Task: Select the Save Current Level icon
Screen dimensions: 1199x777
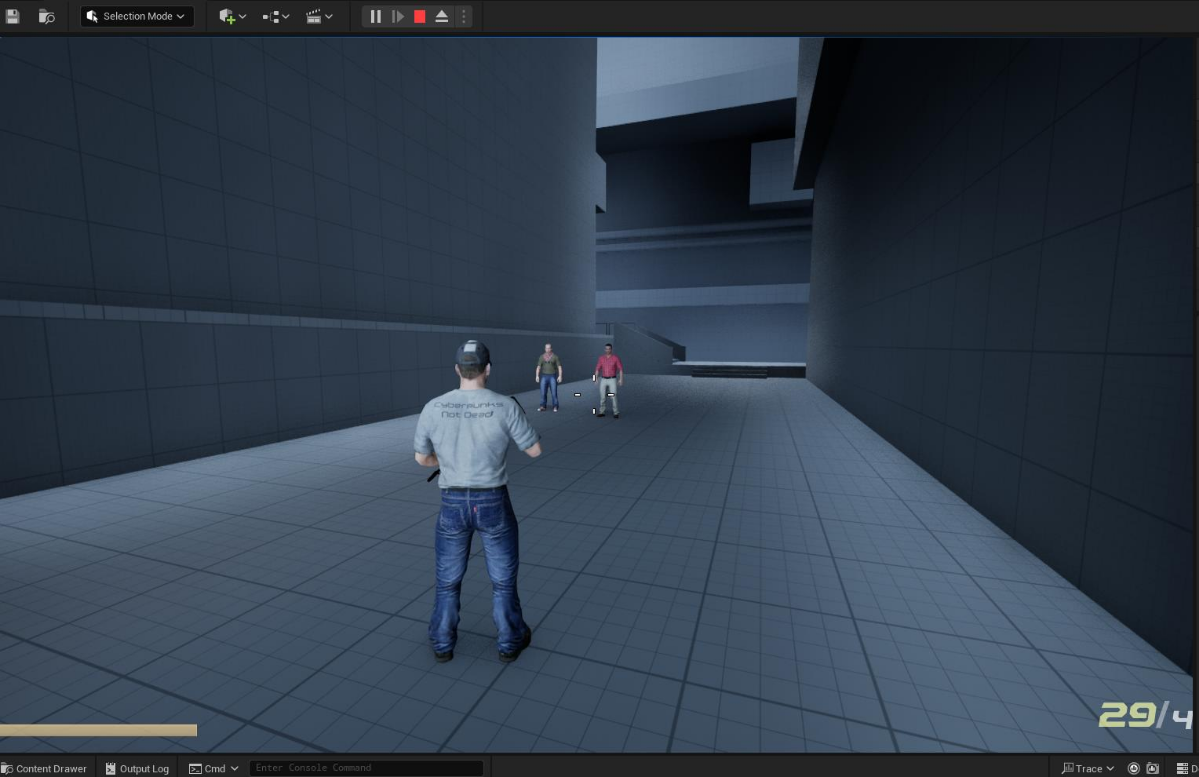Action: click(x=13, y=16)
